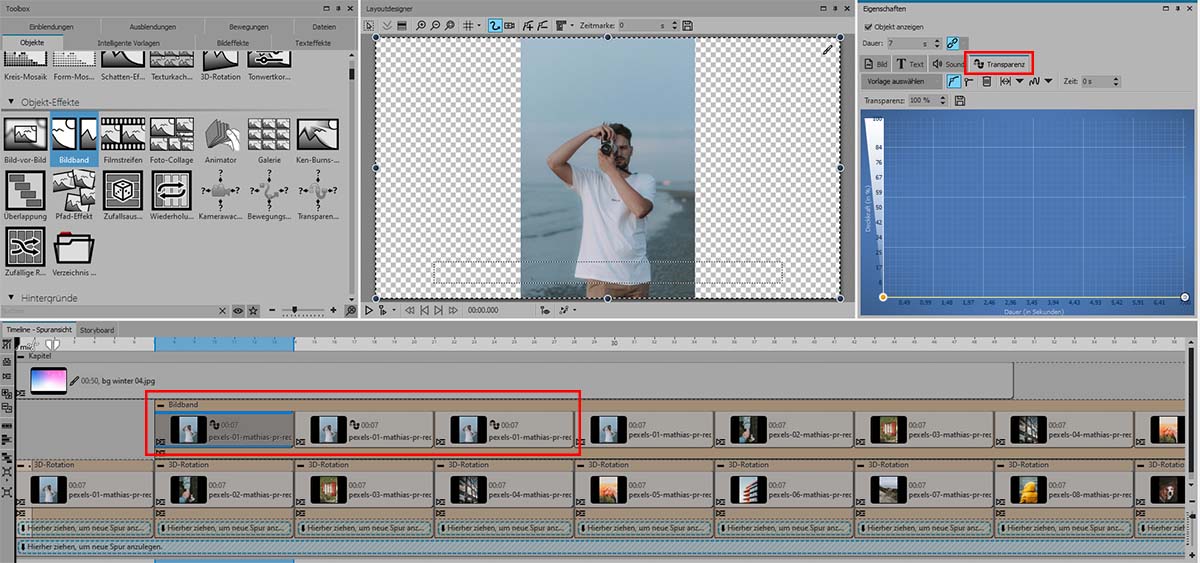Image resolution: width=1200 pixels, height=563 pixels.
Task: Click the Zufallsauswahl dice icon
Action: pos(122,192)
